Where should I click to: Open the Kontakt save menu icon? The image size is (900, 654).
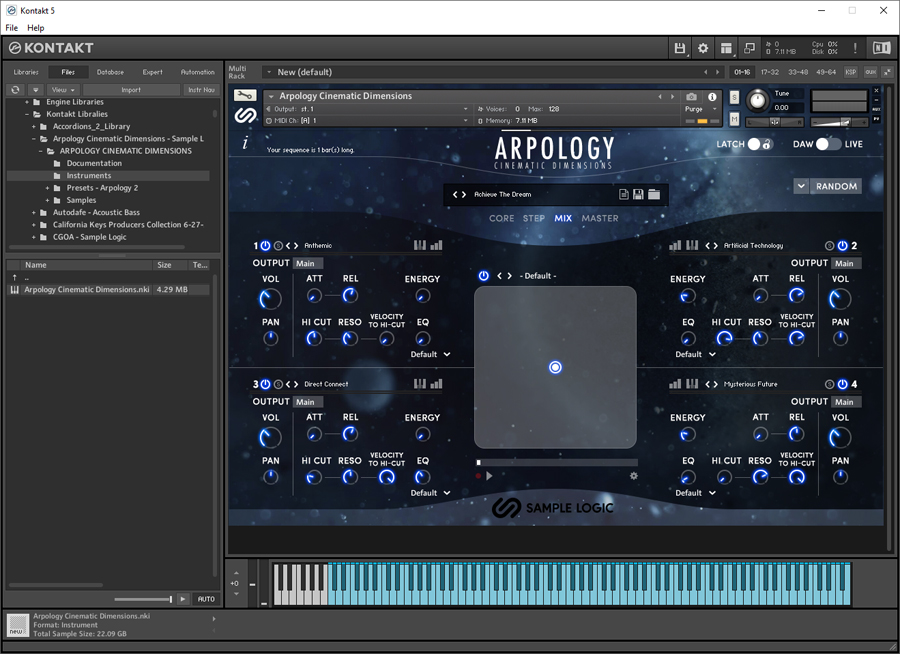point(680,48)
